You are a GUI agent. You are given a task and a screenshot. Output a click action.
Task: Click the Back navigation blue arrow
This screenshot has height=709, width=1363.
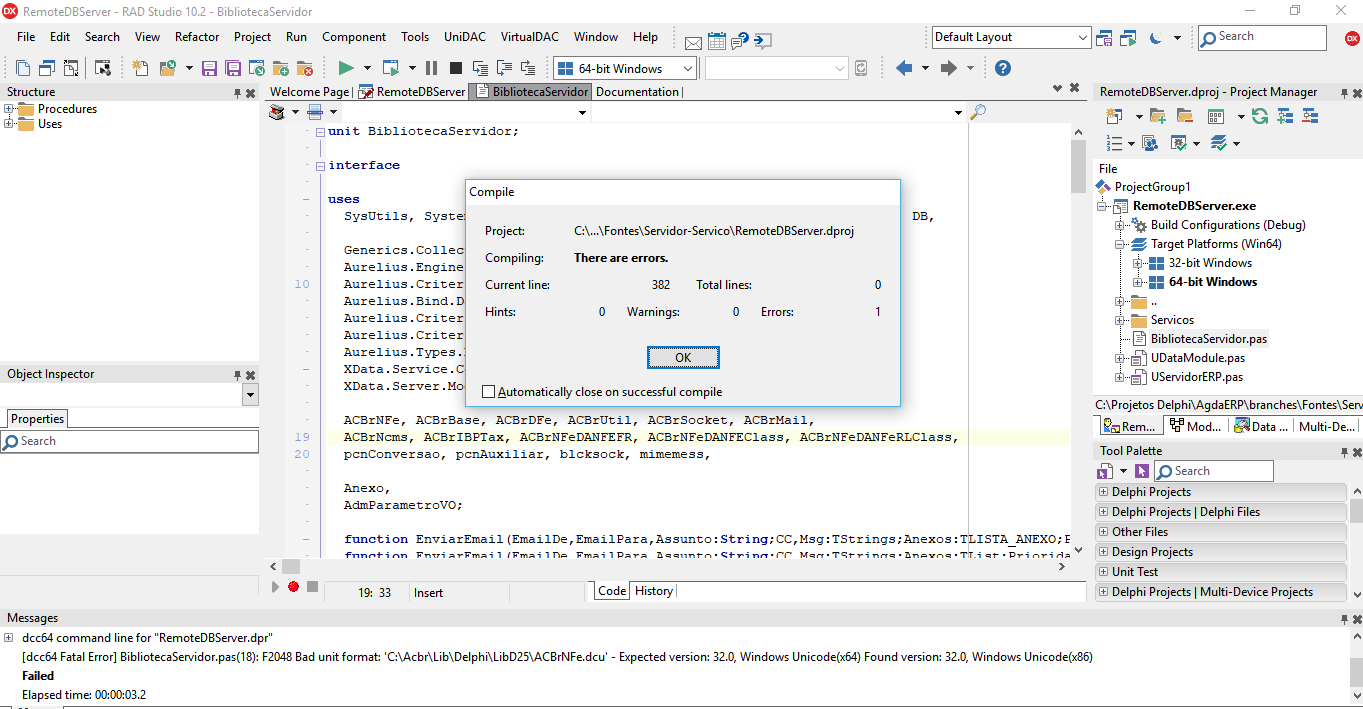click(904, 68)
